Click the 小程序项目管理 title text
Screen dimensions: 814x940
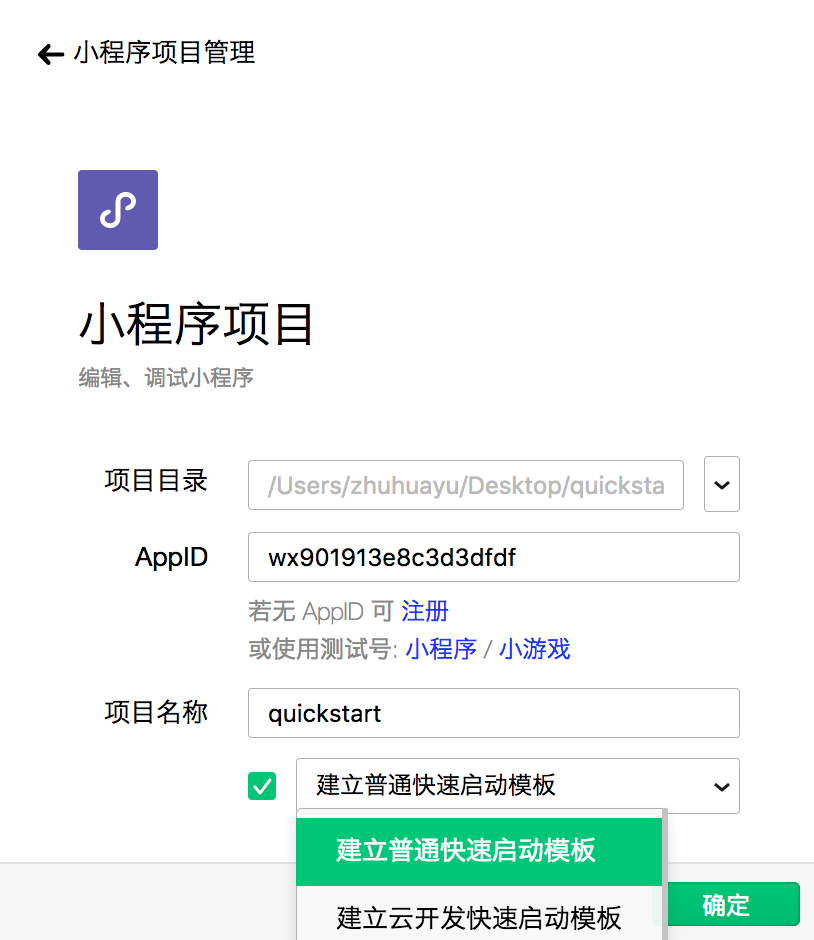point(164,52)
